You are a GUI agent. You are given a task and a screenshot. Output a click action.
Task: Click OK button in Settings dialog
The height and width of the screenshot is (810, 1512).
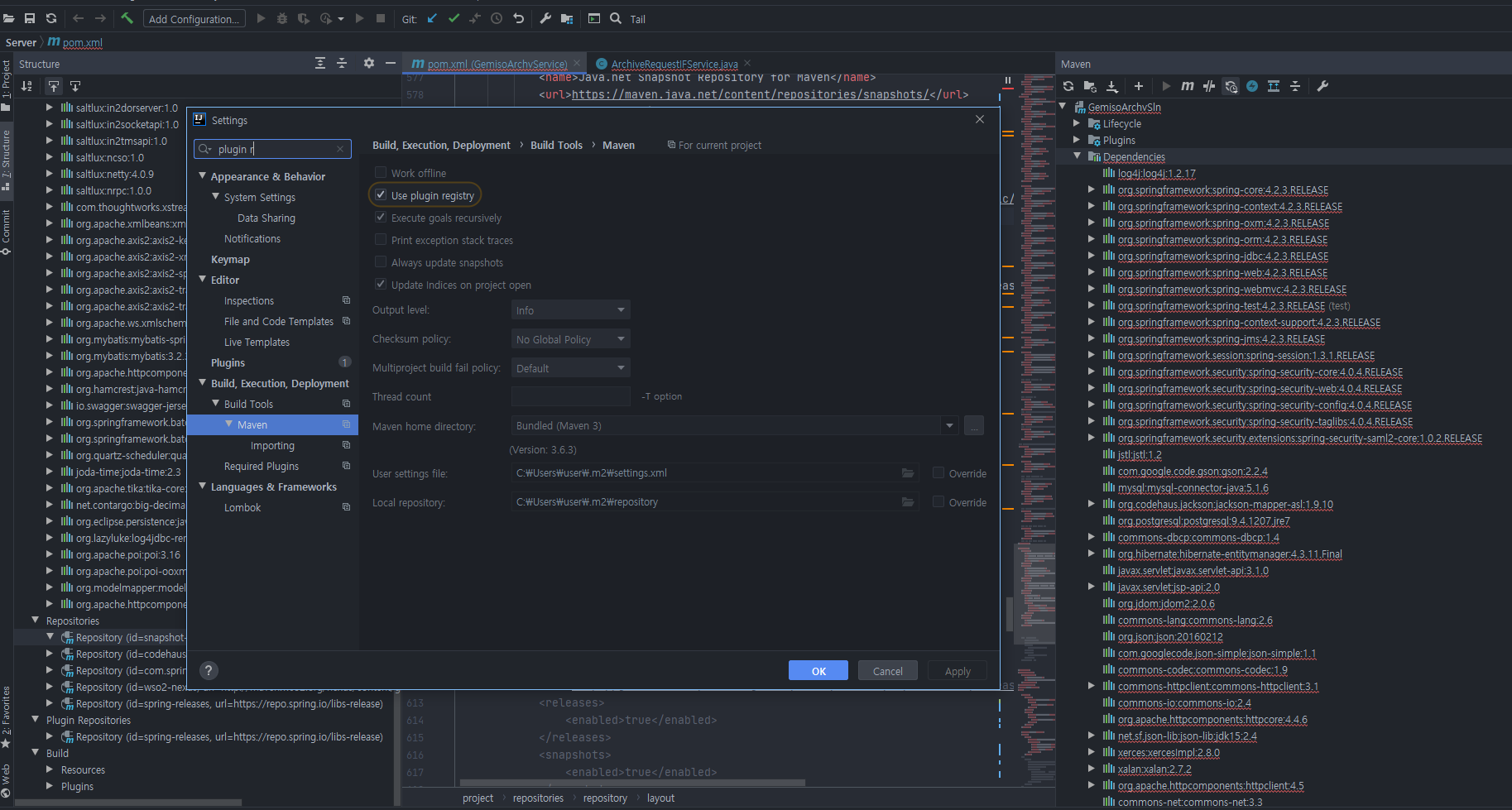(818, 671)
